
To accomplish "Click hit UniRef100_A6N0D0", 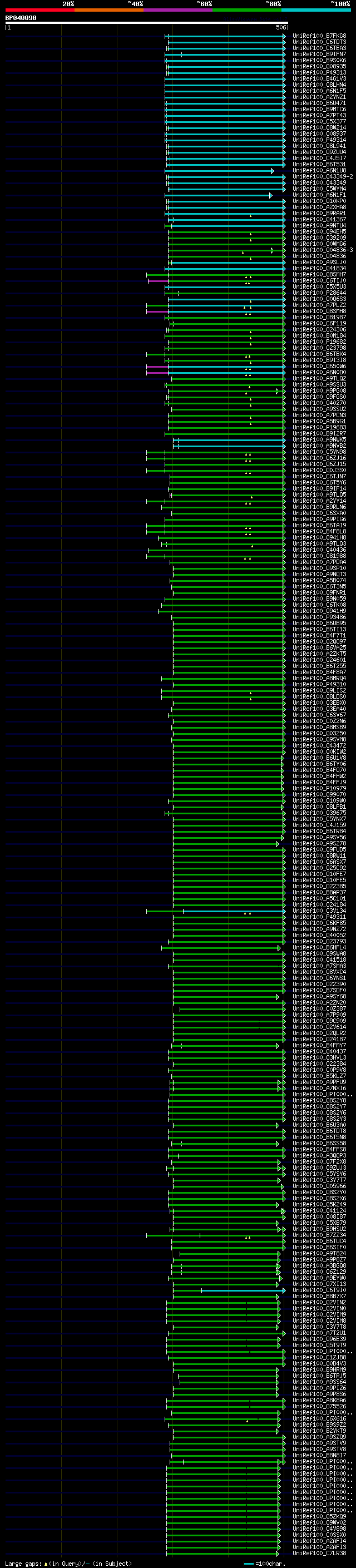I will coord(319,373).
